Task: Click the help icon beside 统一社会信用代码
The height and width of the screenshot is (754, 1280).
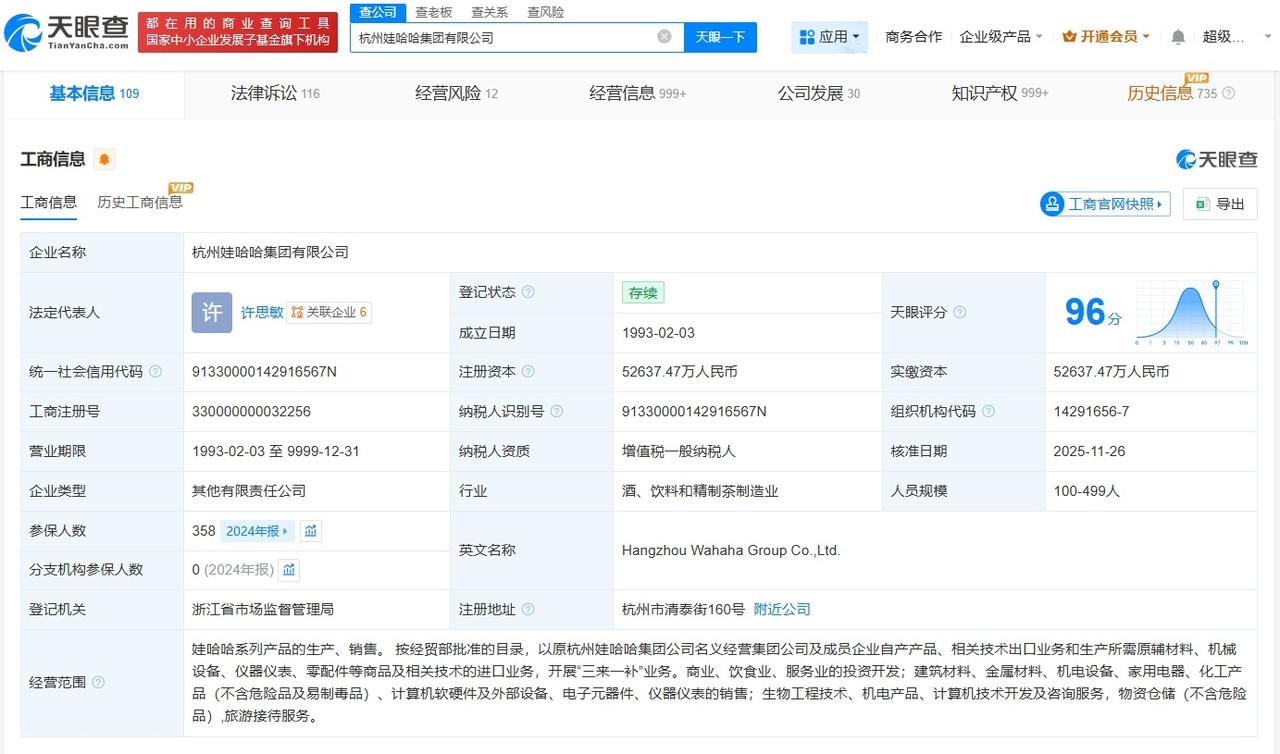Action: tap(155, 371)
